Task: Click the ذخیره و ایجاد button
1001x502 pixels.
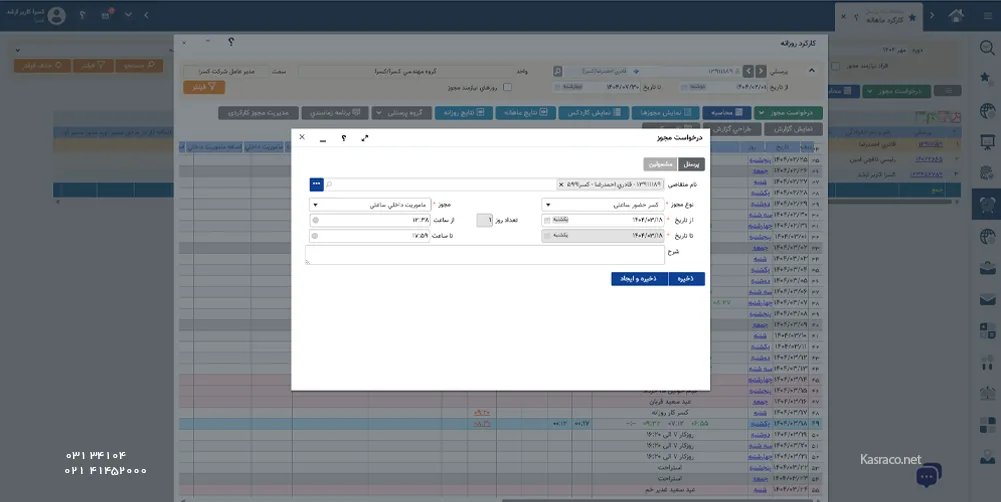Action: pos(639,279)
